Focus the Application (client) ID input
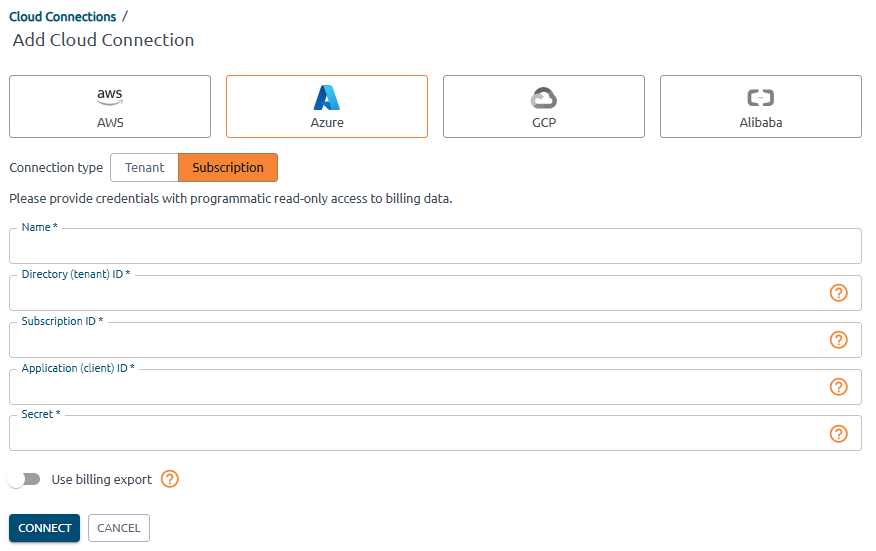 pyautogui.click(x=415, y=388)
